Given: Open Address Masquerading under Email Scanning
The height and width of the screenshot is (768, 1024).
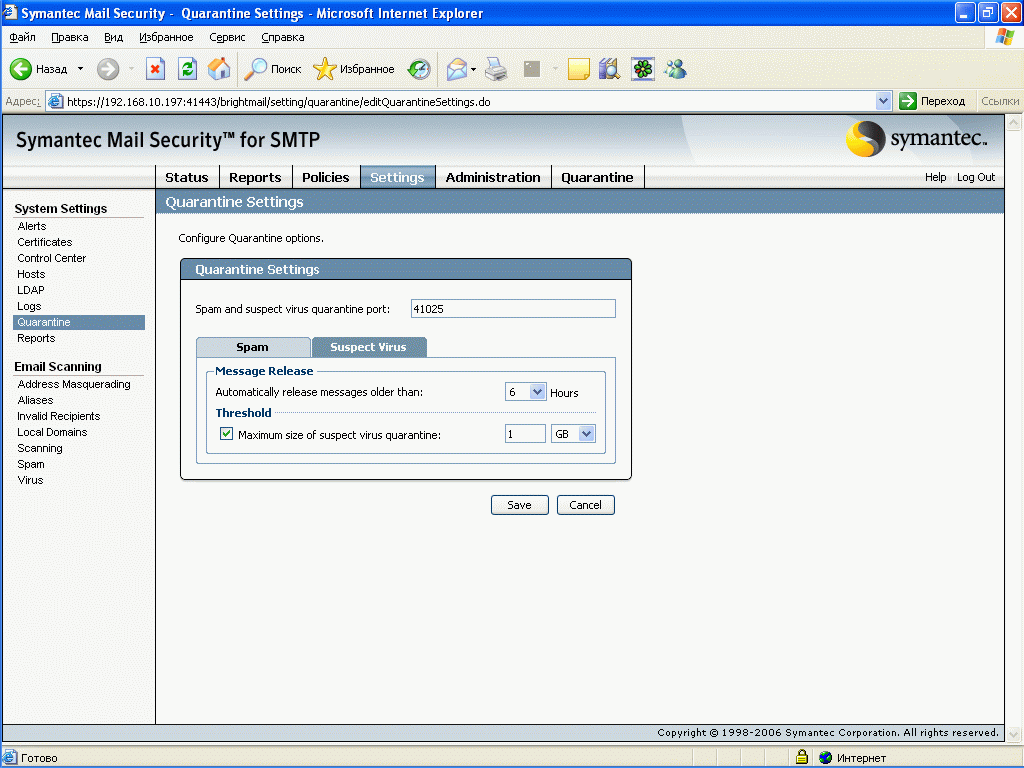Looking at the screenshot, I should (x=74, y=384).
